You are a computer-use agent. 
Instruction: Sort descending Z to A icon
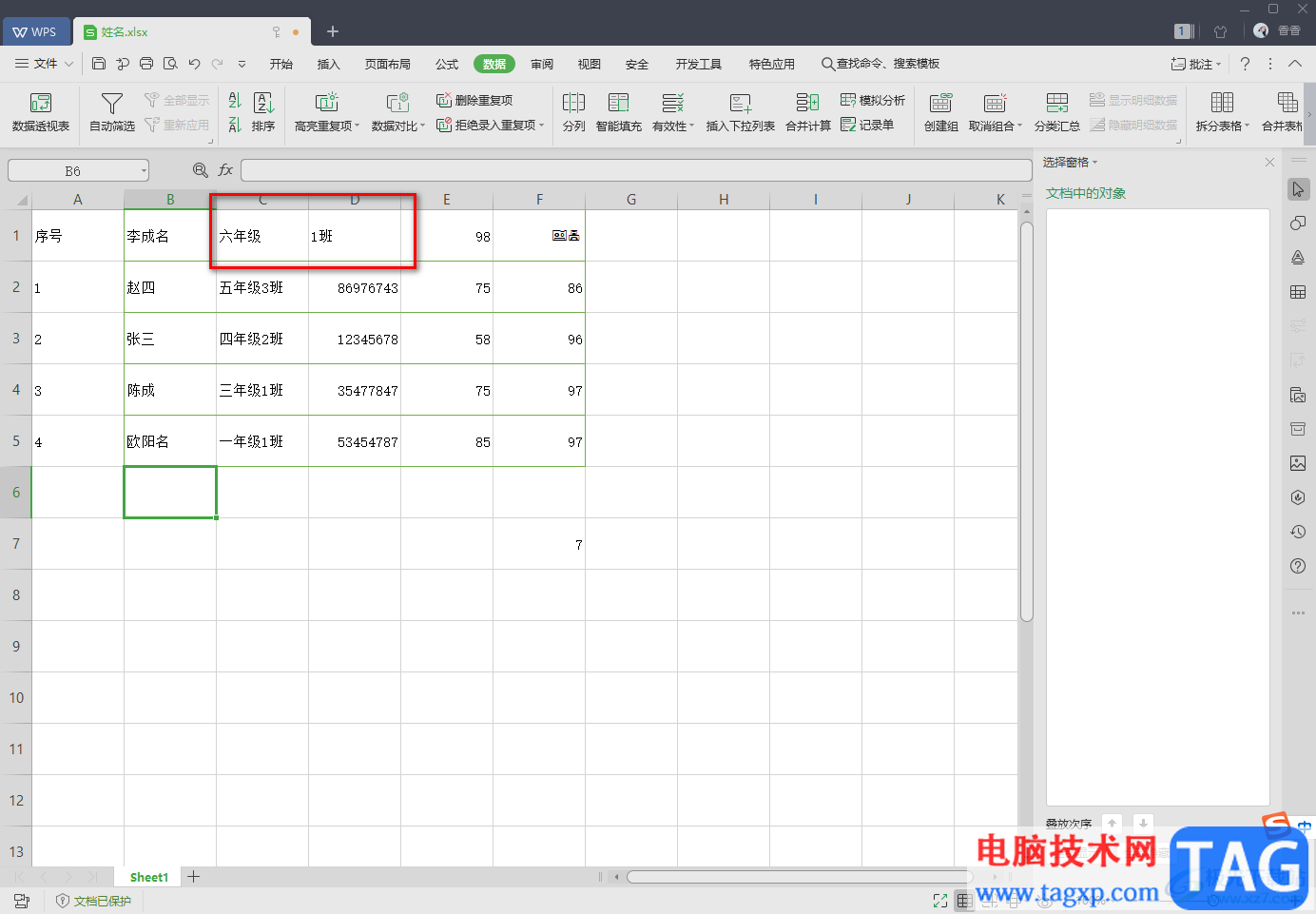(x=235, y=125)
